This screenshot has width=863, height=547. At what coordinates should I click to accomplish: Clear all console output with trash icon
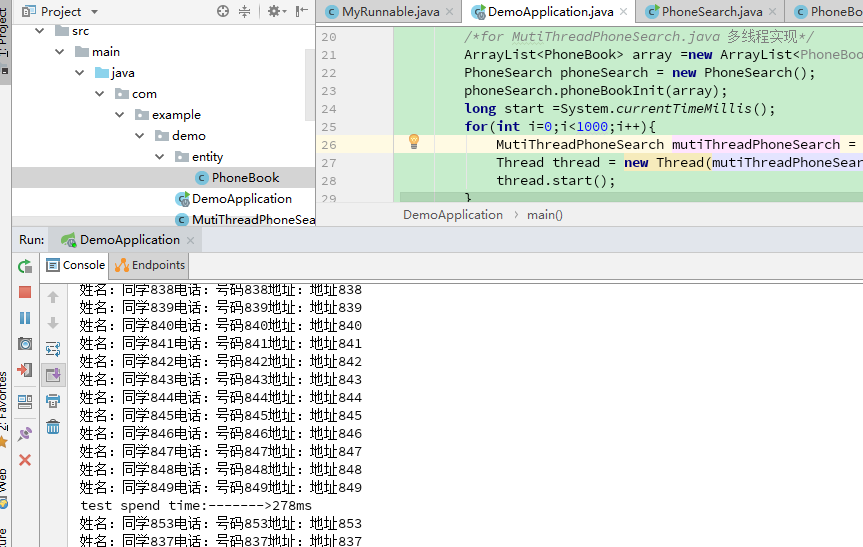click(x=53, y=427)
